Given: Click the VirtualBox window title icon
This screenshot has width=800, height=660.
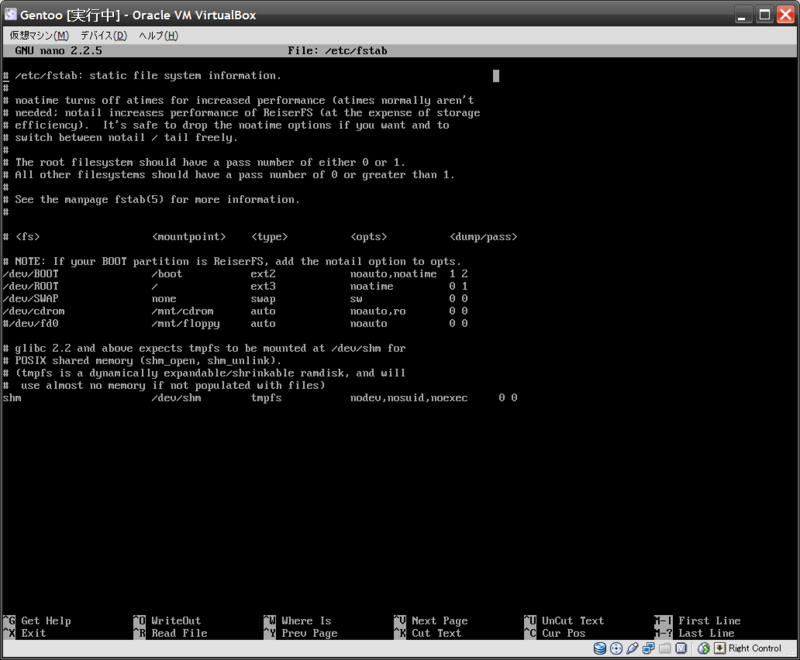Looking at the screenshot, I should [11, 14].
